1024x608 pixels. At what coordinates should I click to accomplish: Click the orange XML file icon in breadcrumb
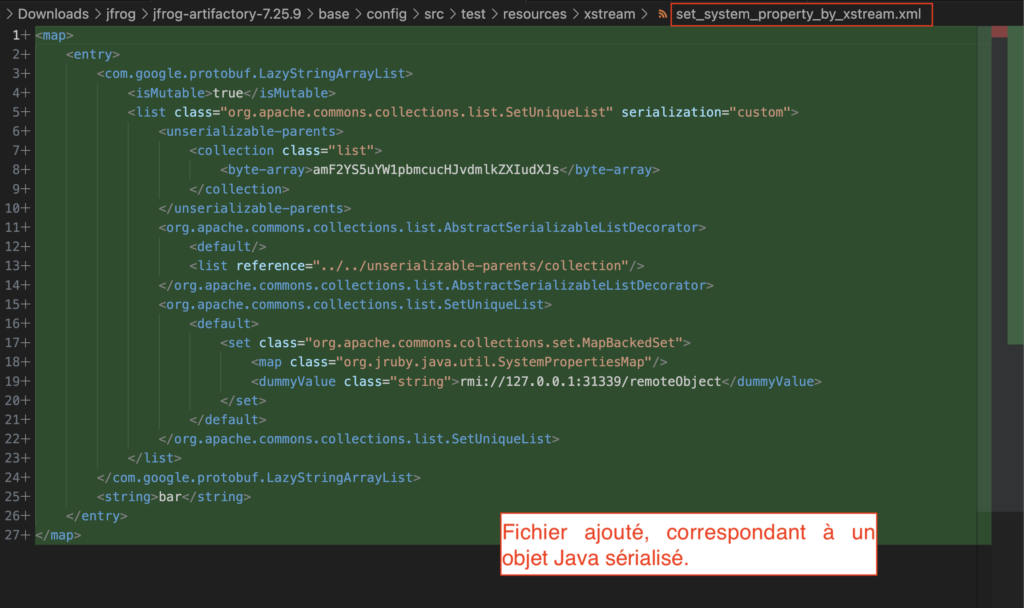tap(662, 14)
